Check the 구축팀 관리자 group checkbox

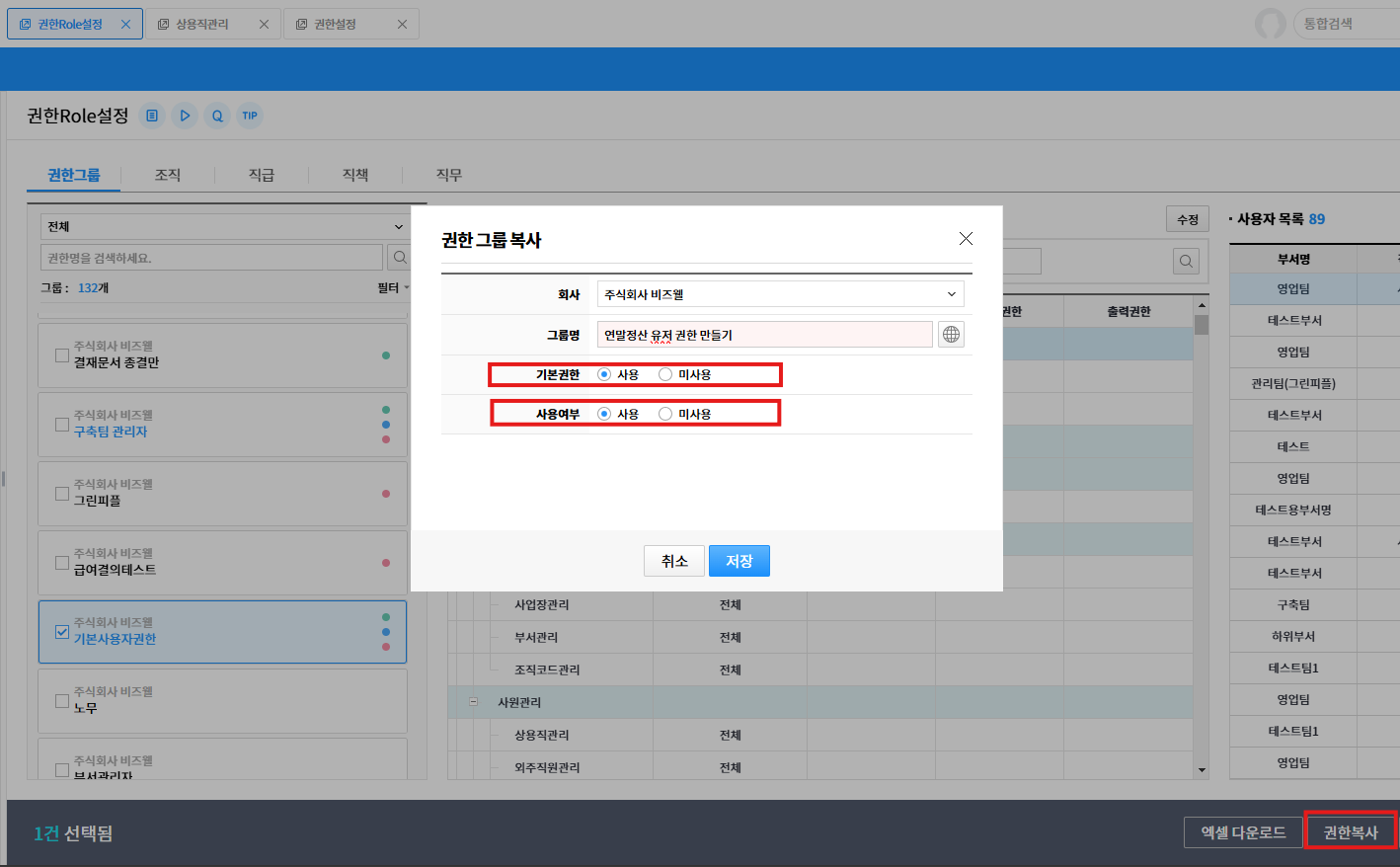pyautogui.click(x=62, y=425)
